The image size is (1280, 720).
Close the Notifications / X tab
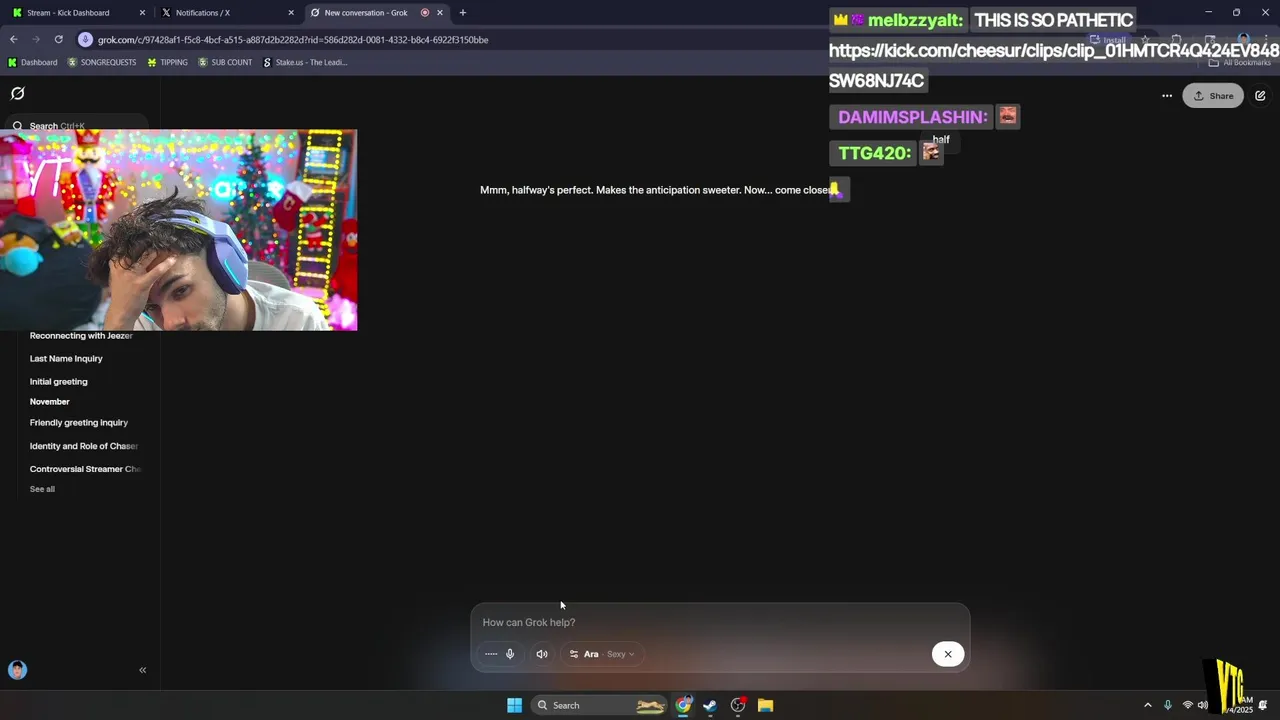point(291,13)
